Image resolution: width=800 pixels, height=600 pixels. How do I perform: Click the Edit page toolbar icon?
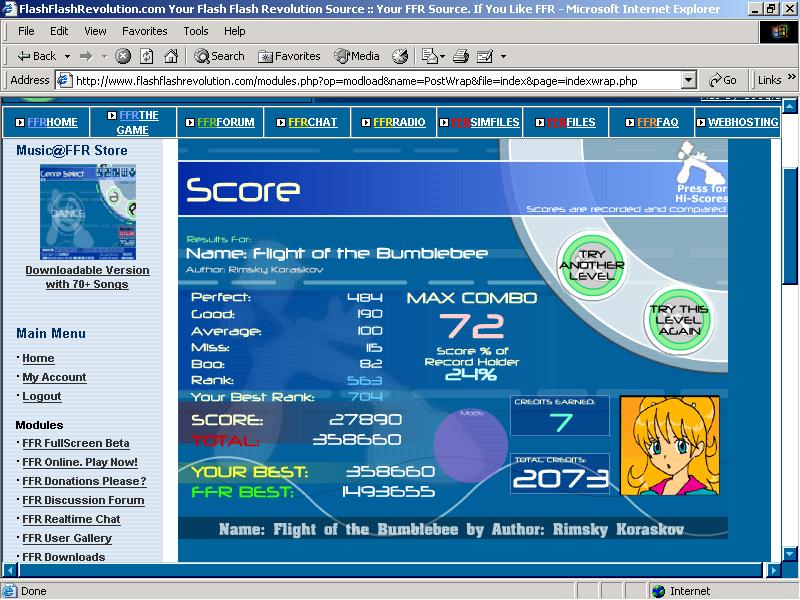[x=485, y=56]
